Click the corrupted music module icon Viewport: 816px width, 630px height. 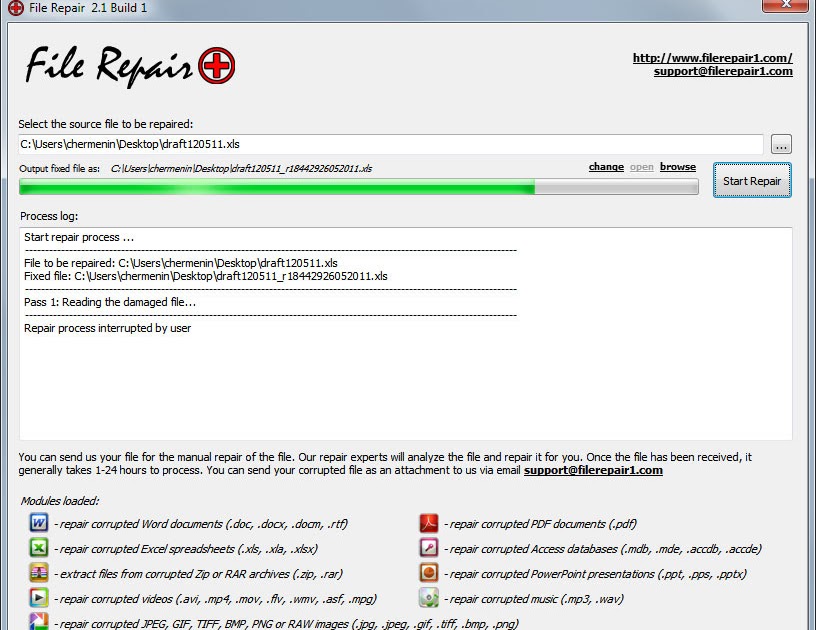coord(429,597)
